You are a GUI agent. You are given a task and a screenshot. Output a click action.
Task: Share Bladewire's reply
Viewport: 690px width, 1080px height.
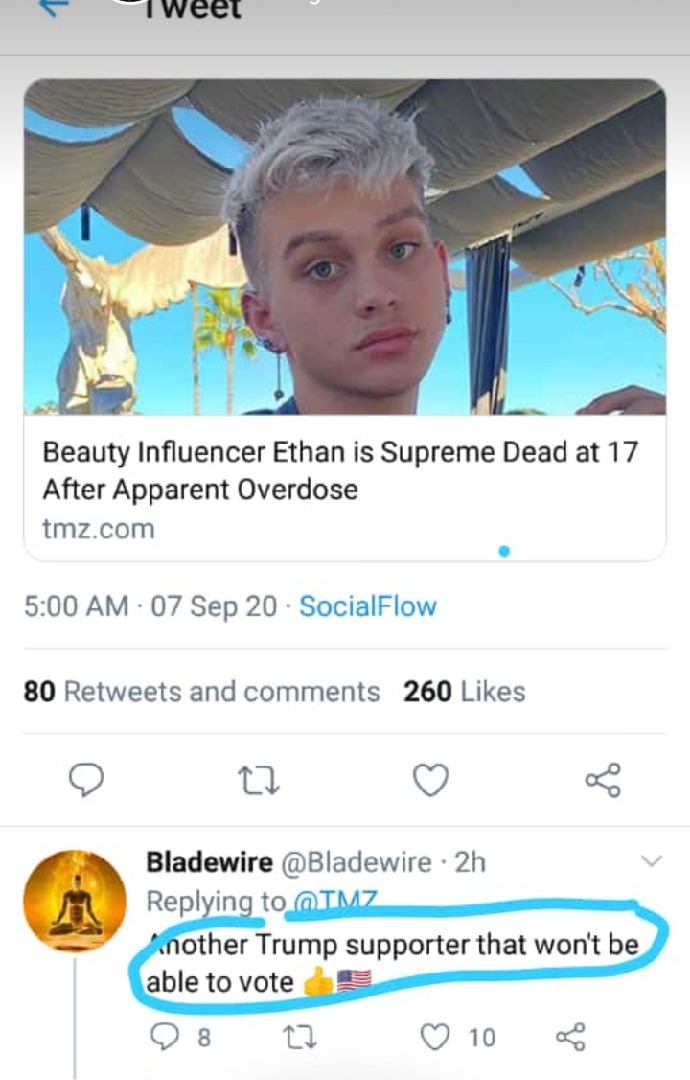point(571,1037)
